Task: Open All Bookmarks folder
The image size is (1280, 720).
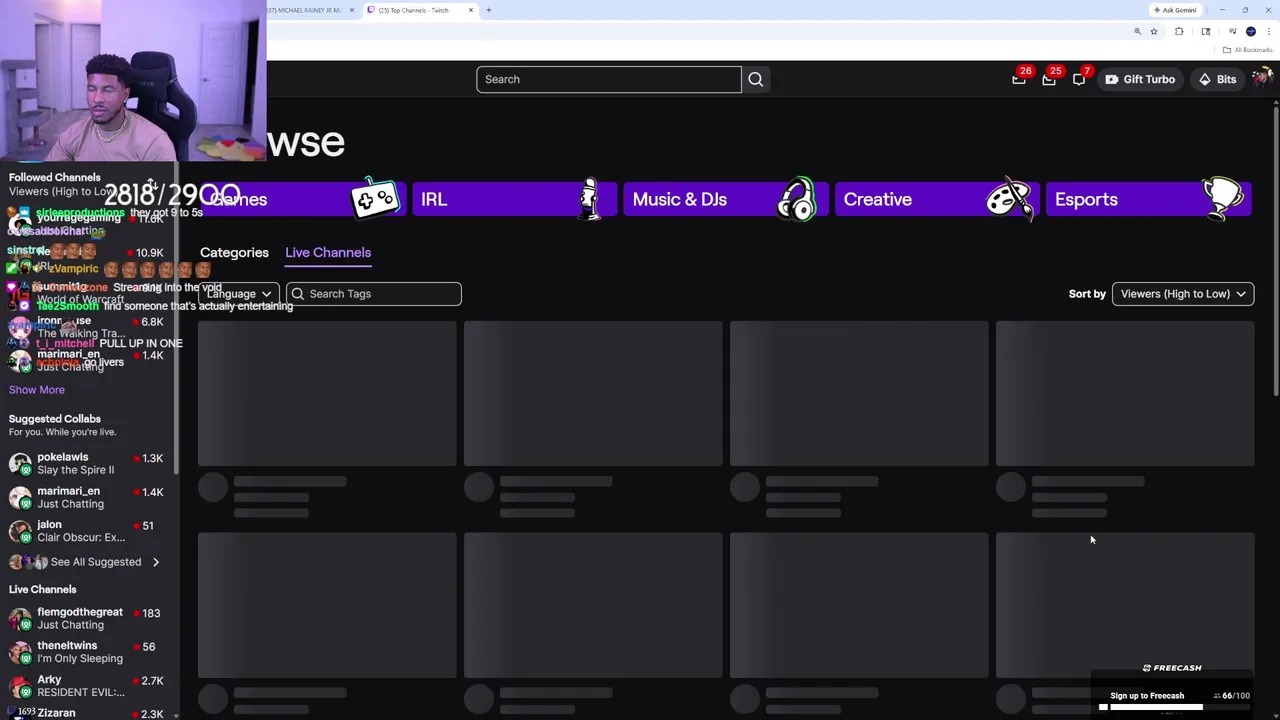Action: pyautogui.click(x=1249, y=50)
